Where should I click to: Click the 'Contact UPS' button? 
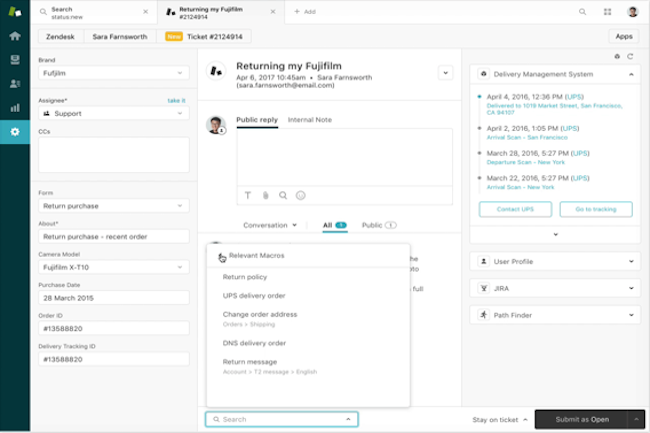[514, 209]
